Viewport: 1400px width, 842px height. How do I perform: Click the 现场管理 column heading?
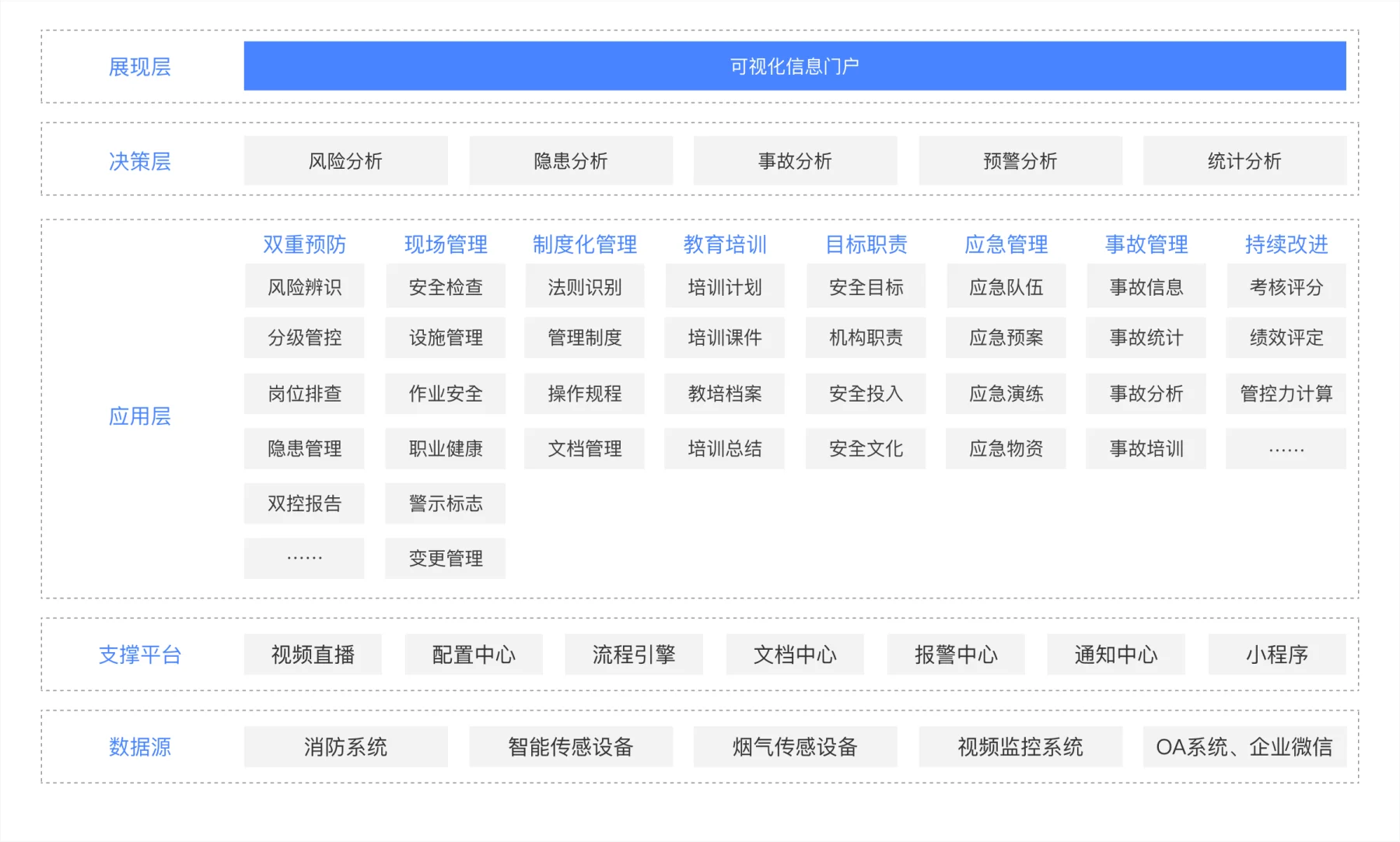click(x=446, y=244)
